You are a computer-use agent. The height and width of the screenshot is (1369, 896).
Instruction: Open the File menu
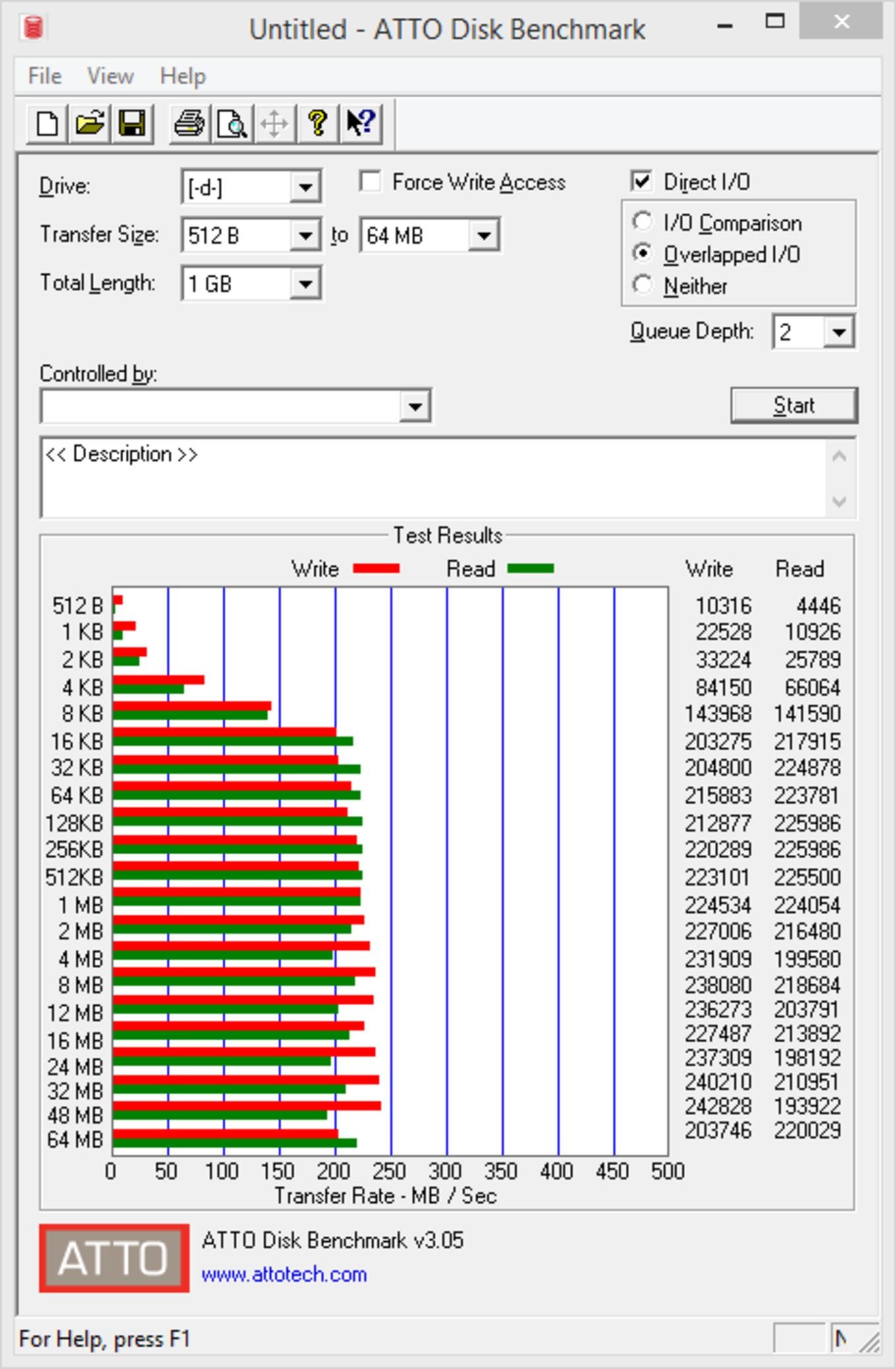click(45, 76)
